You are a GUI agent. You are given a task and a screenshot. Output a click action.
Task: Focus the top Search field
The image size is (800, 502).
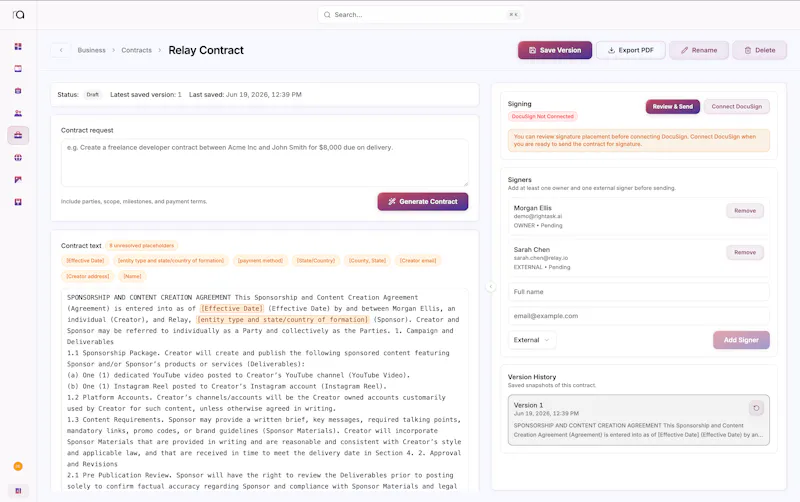(x=420, y=15)
